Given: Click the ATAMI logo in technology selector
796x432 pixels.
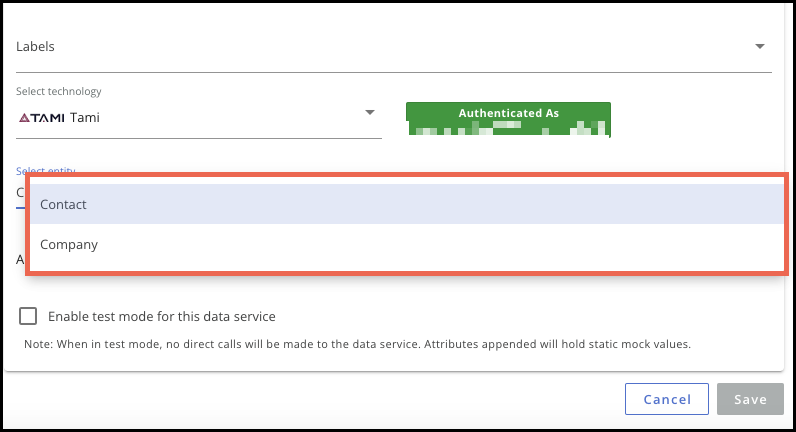Looking at the screenshot, I should click(42, 118).
